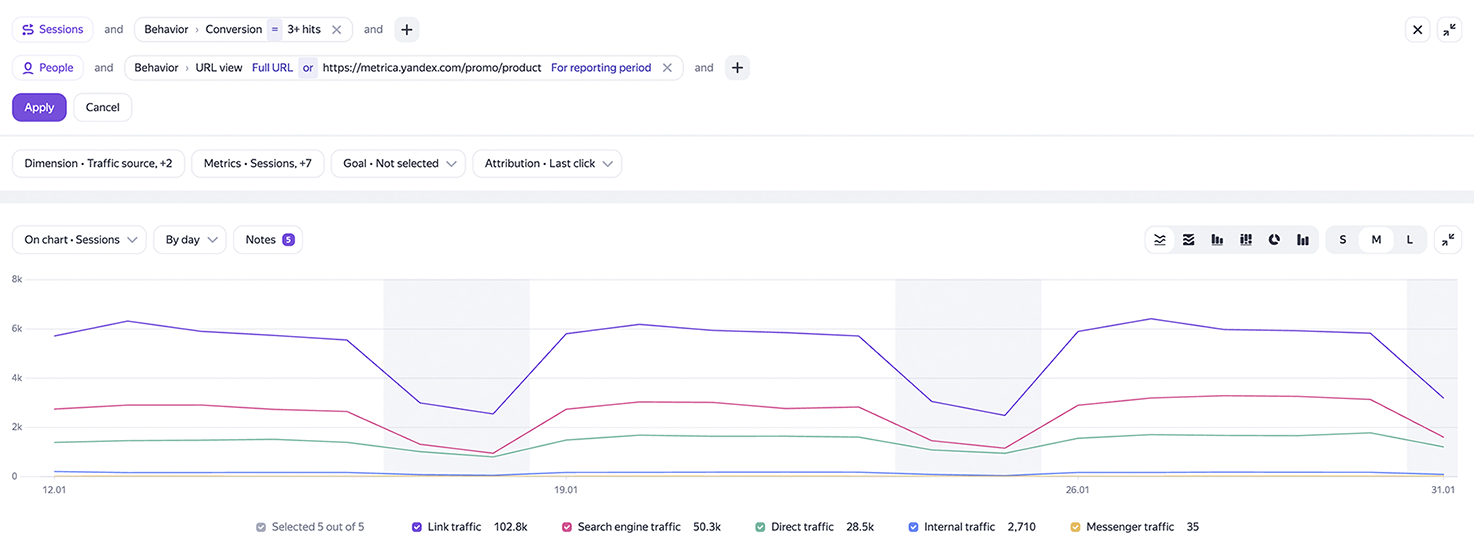This screenshot has height=554, width=1474.
Task: Open Notes with 5 badge
Action: pos(268,240)
